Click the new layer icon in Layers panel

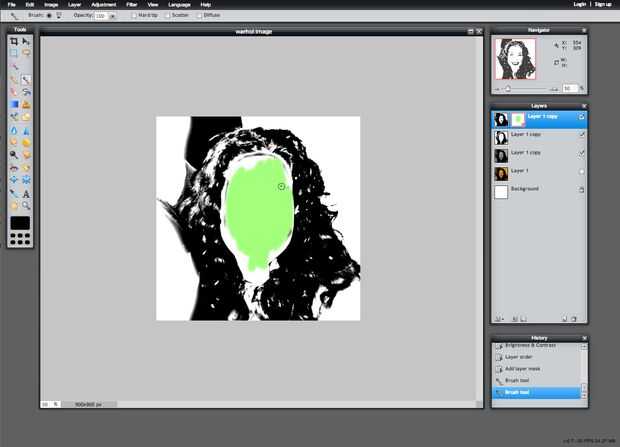(564, 318)
